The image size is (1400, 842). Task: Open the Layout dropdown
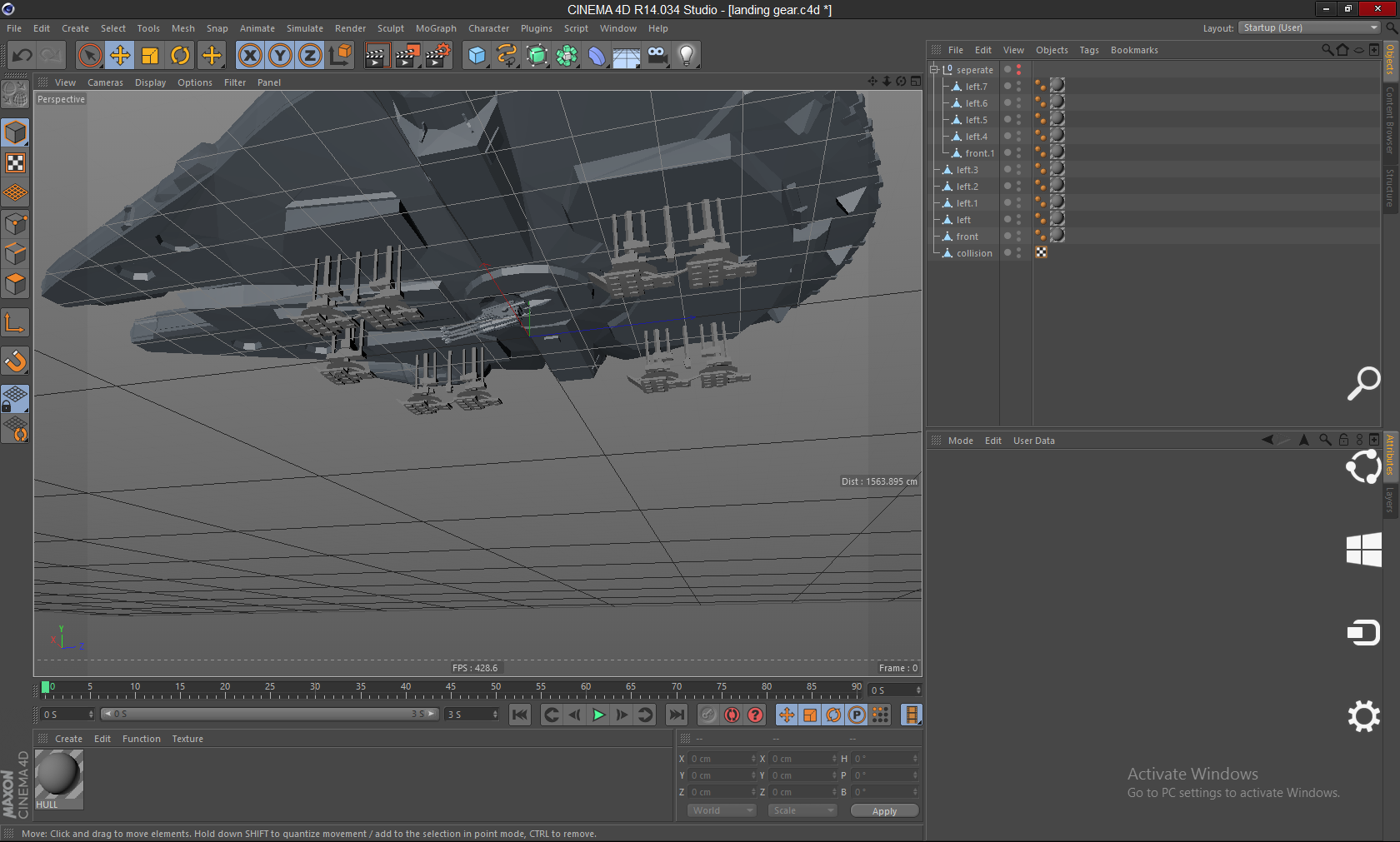[1308, 28]
